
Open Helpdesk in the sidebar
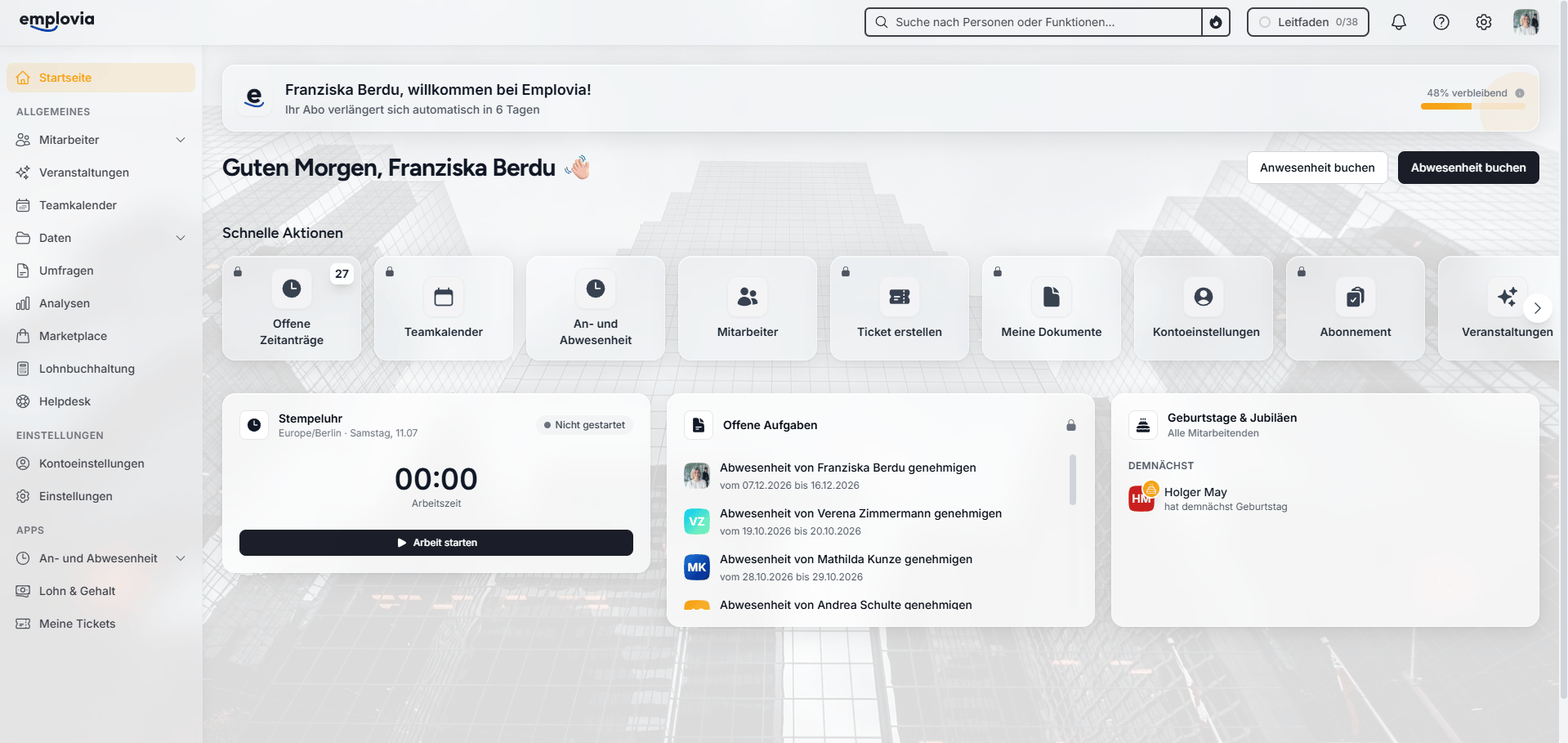pos(101,401)
